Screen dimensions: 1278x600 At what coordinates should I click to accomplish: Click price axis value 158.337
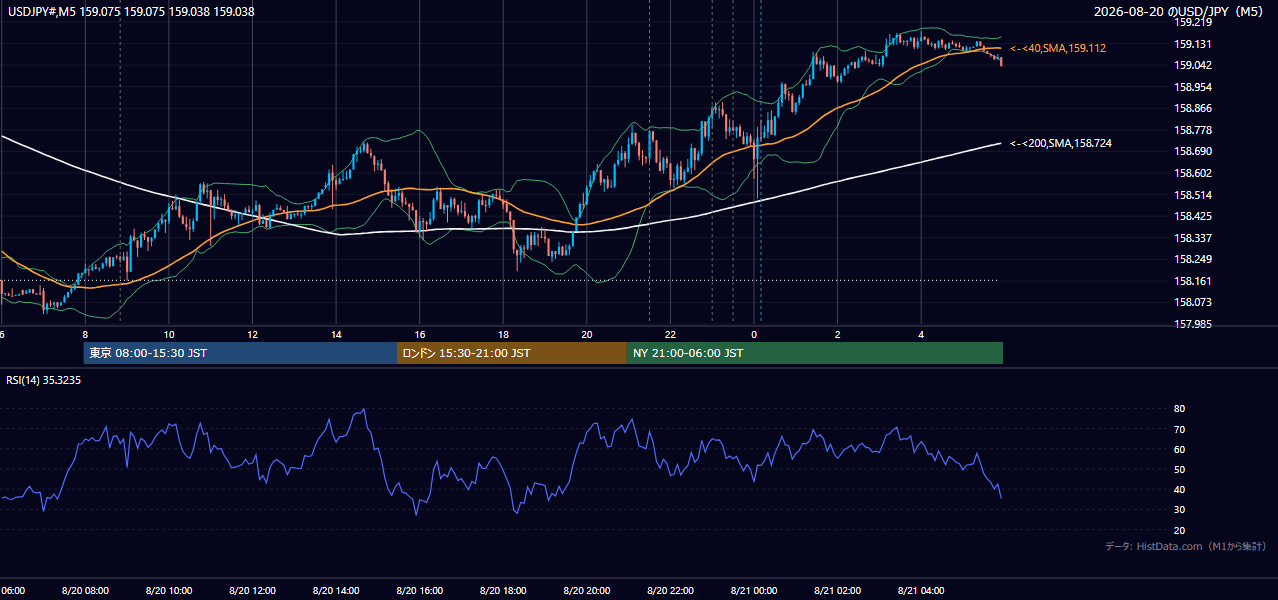coord(1192,238)
